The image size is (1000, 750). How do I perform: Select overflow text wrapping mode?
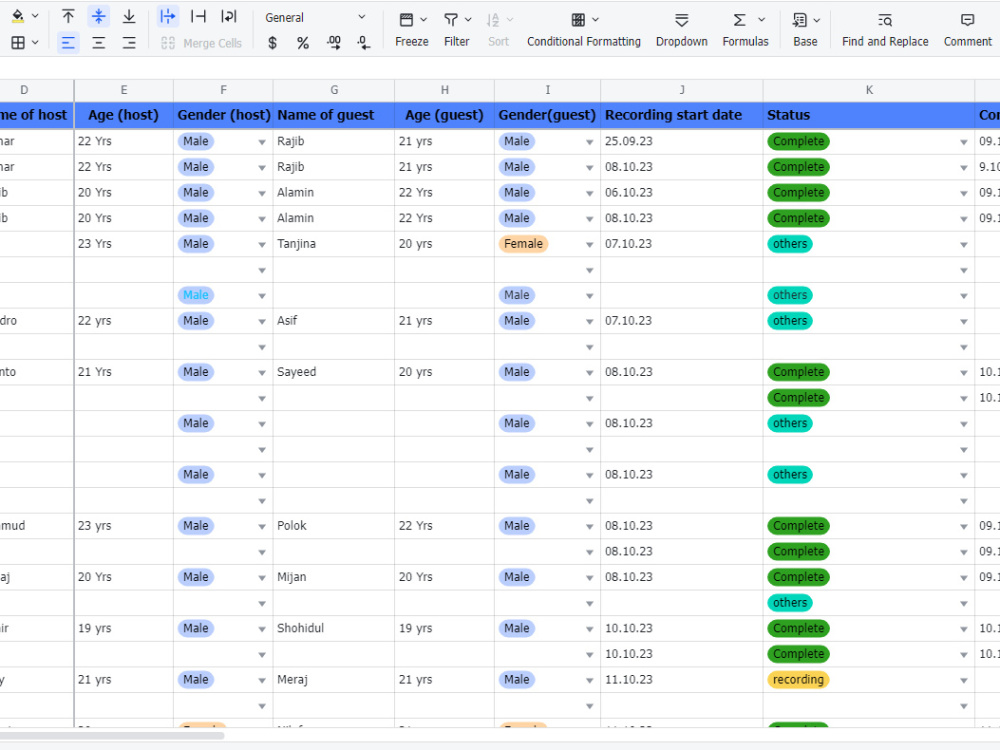(168, 17)
